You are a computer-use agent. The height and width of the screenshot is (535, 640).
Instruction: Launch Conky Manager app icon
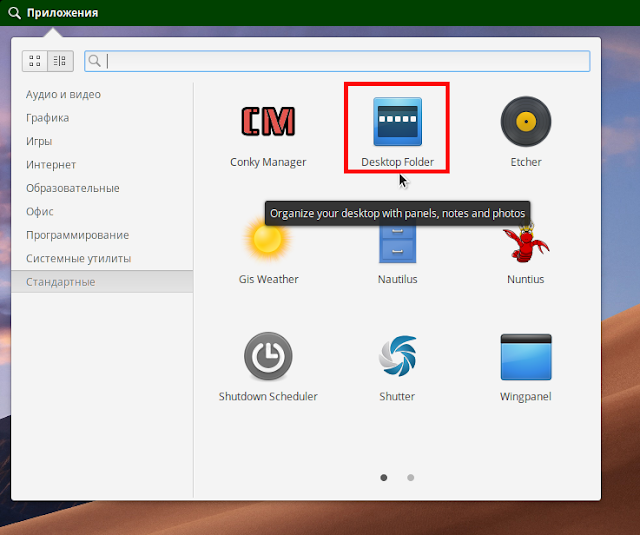pos(268,121)
